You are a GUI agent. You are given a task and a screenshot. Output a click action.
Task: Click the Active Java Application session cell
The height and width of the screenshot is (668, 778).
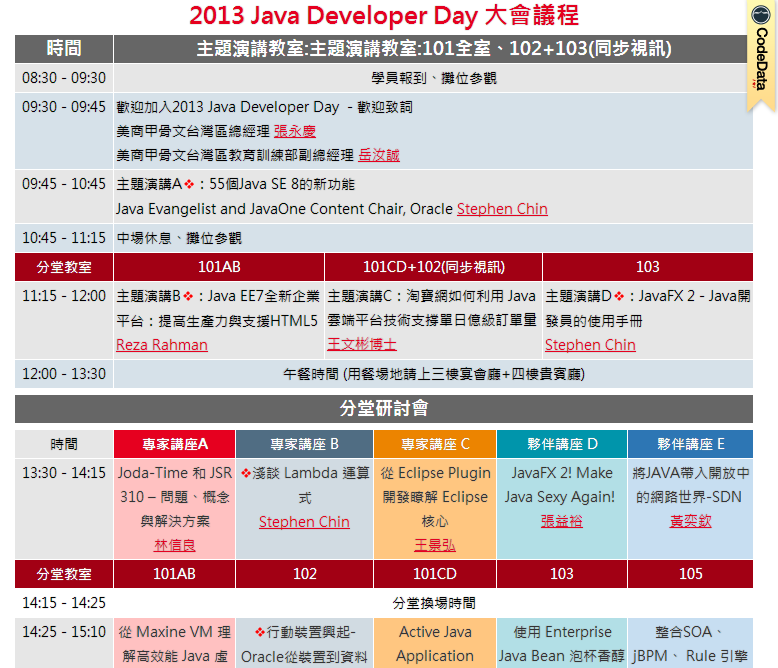pos(435,643)
